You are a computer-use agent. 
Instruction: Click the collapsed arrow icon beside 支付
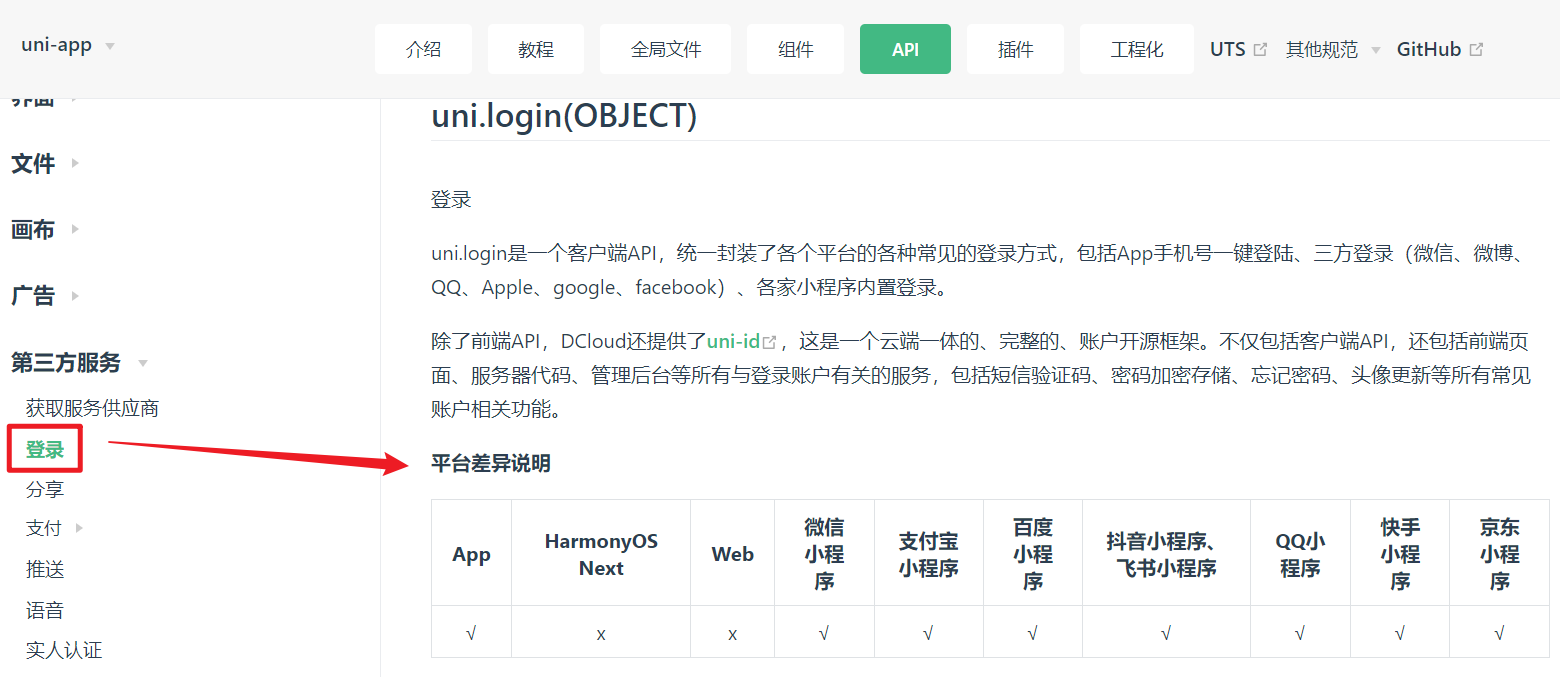(80, 528)
